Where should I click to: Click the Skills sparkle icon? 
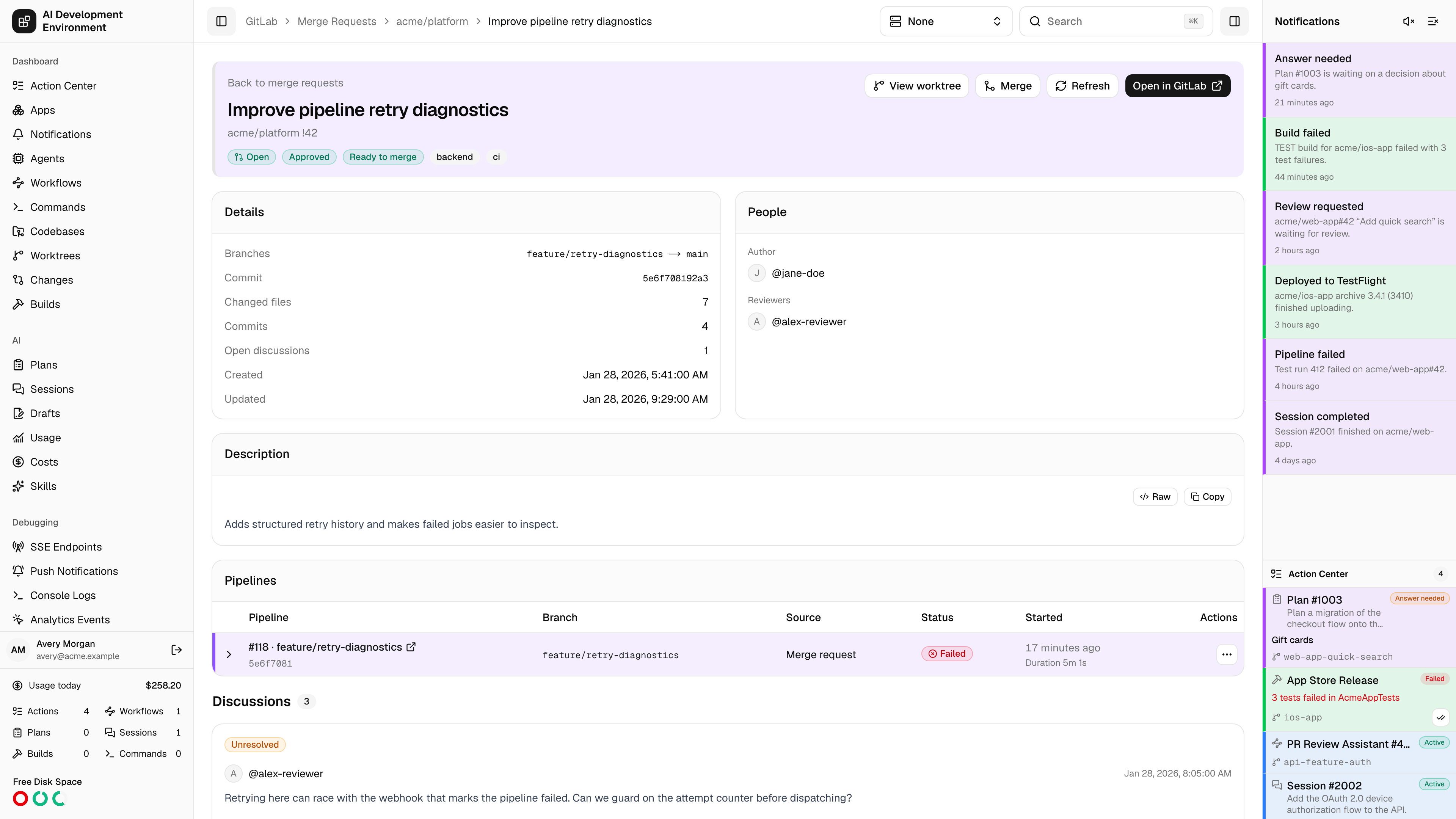(x=18, y=486)
